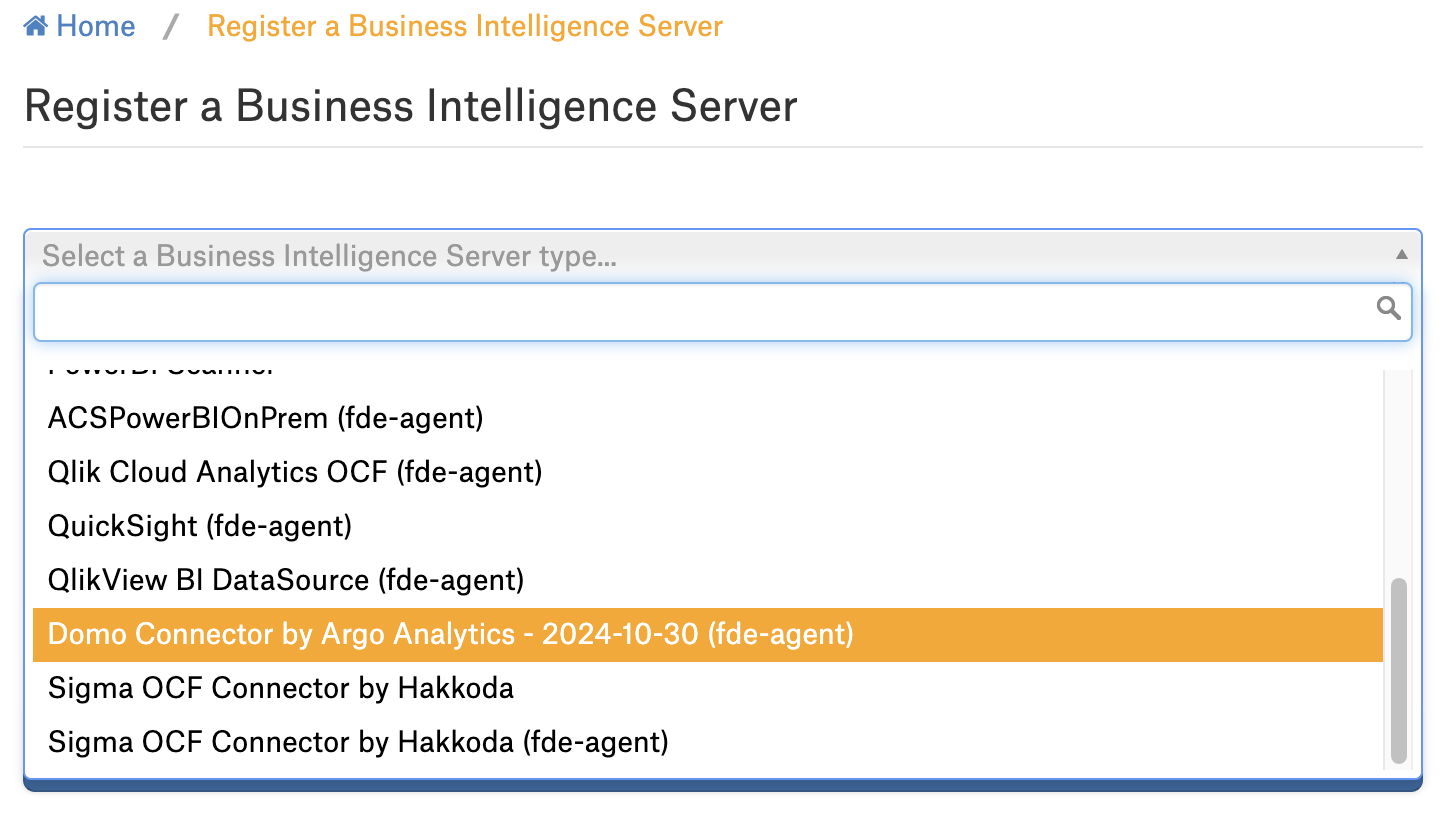Select Qlik Cloud Analytics OCF (fde-agent)
1446x814 pixels.
(x=708, y=472)
